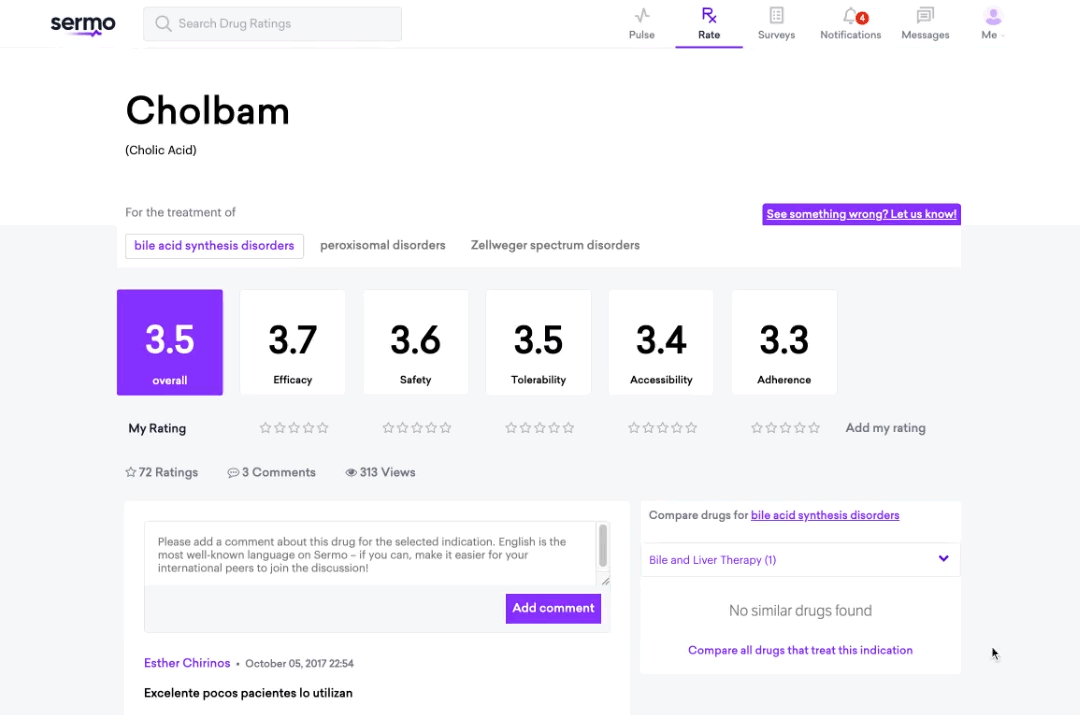This screenshot has width=1080, height=715.
Task: Click the eye icon beside 313 Views
Action: pos(351,473)
